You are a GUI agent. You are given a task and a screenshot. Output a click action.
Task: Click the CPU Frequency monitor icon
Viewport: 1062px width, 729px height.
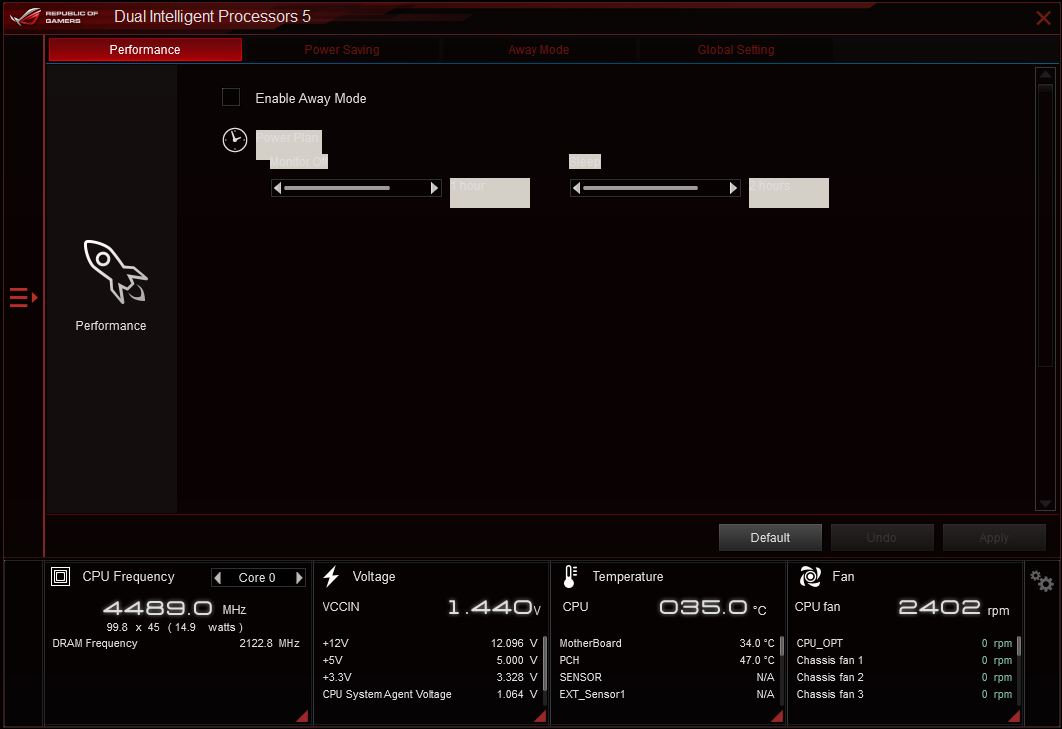[60, 576]
